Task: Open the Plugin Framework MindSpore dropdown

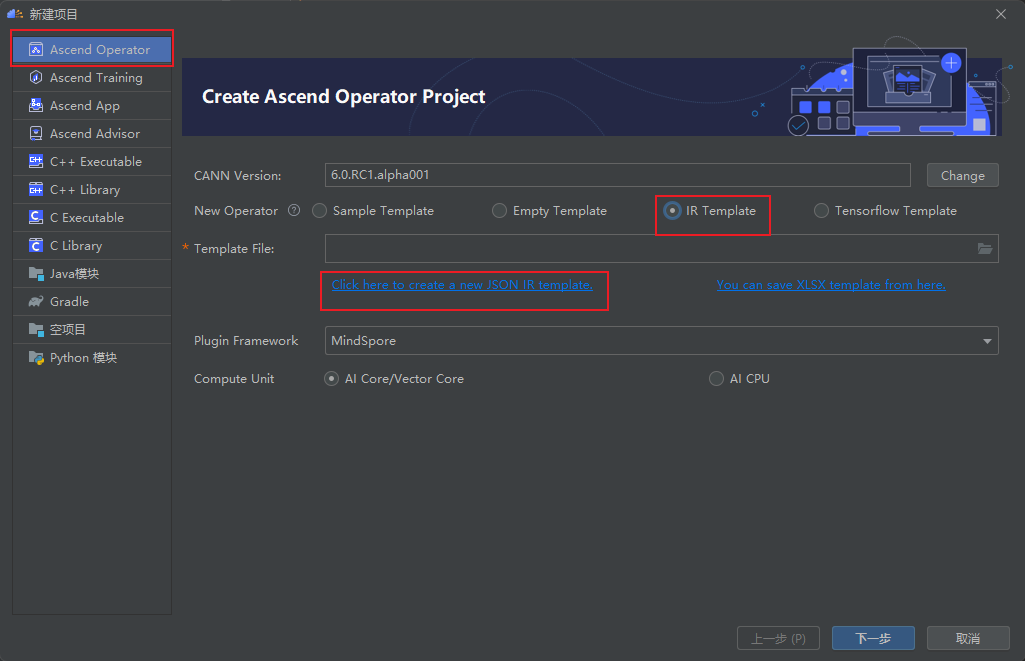Action: (x=662, y=341)
